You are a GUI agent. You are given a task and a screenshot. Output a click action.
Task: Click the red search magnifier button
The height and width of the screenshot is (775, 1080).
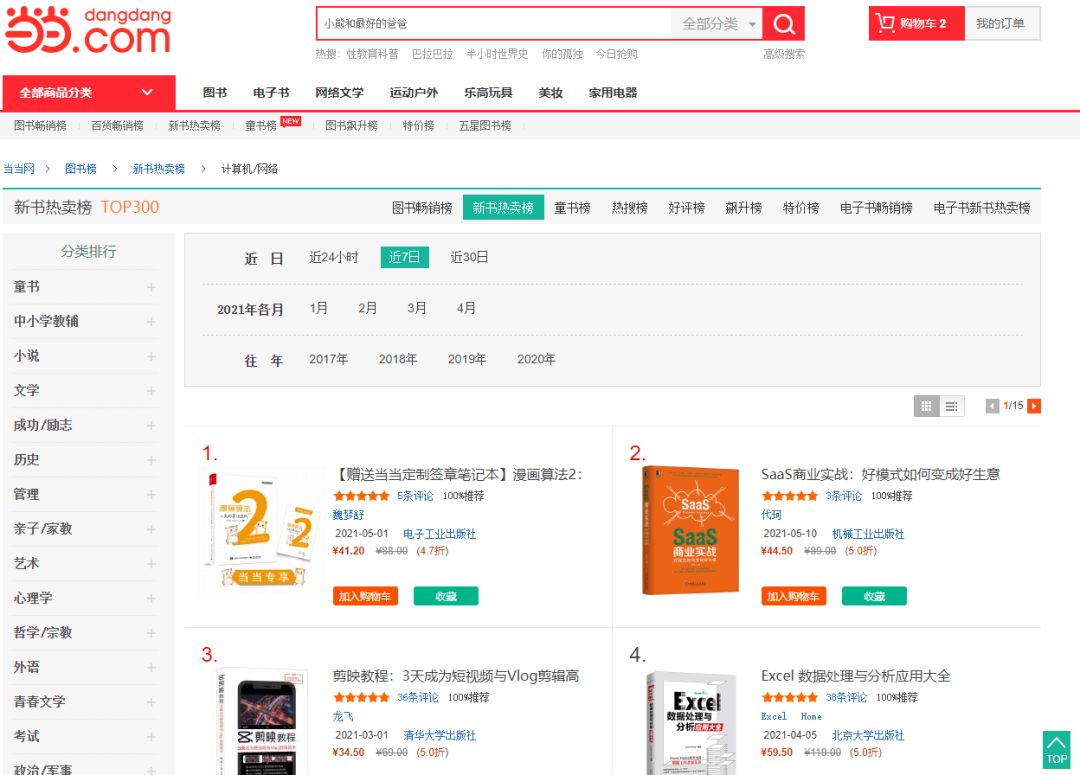[x=784, y=24]
